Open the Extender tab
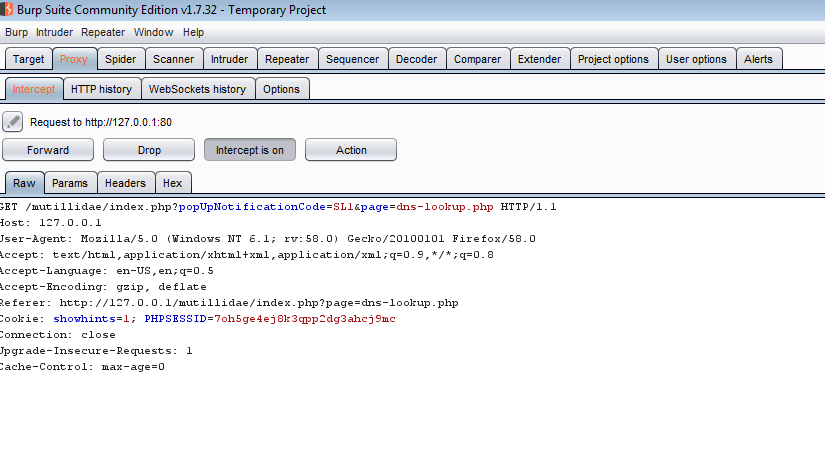 pos(539,59)
